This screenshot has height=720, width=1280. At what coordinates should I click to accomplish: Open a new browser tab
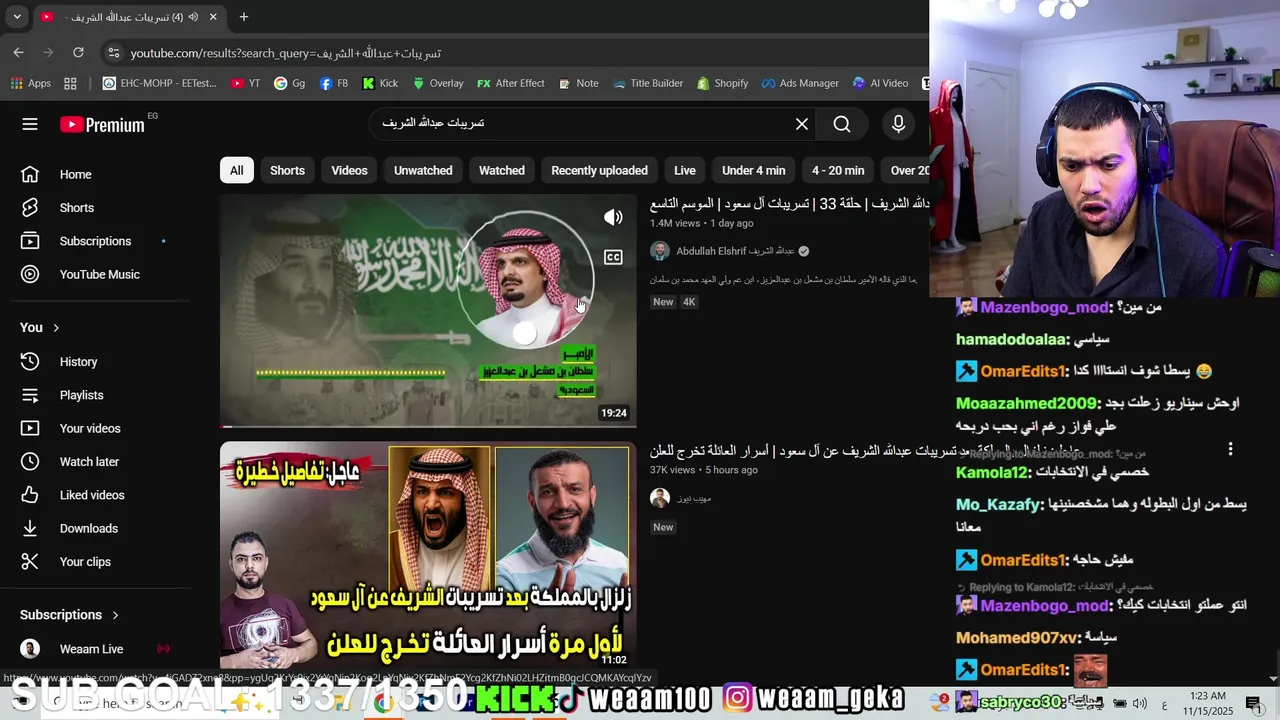click(244, 17)
